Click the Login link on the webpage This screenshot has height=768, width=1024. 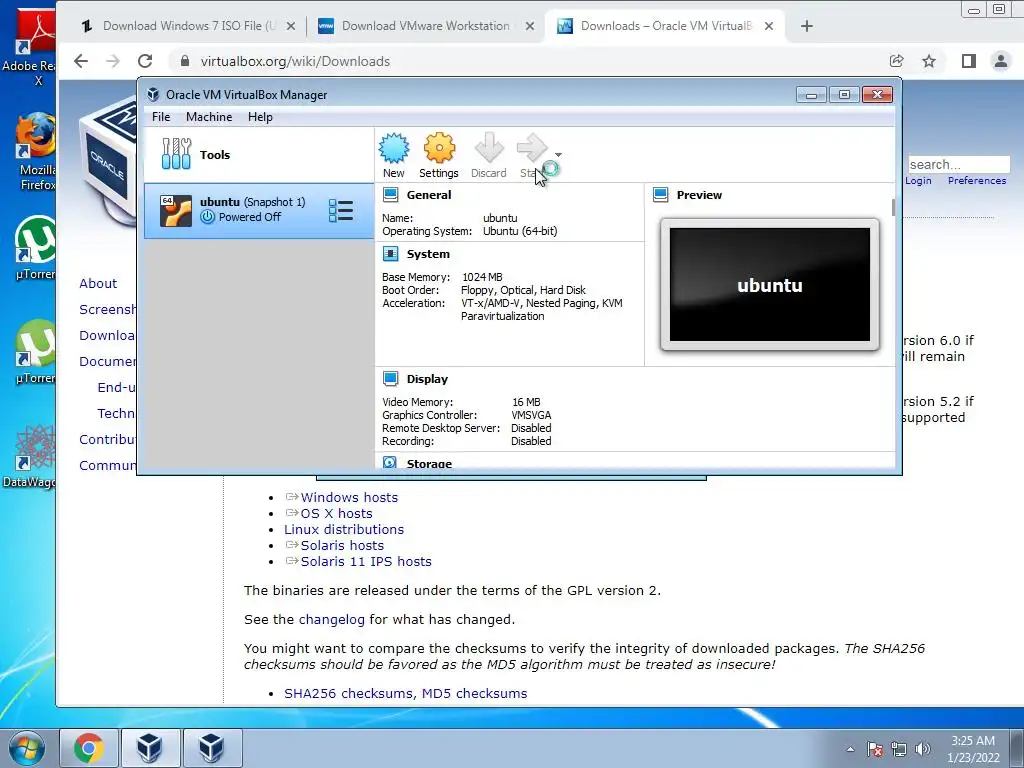(x=918, y=181)
